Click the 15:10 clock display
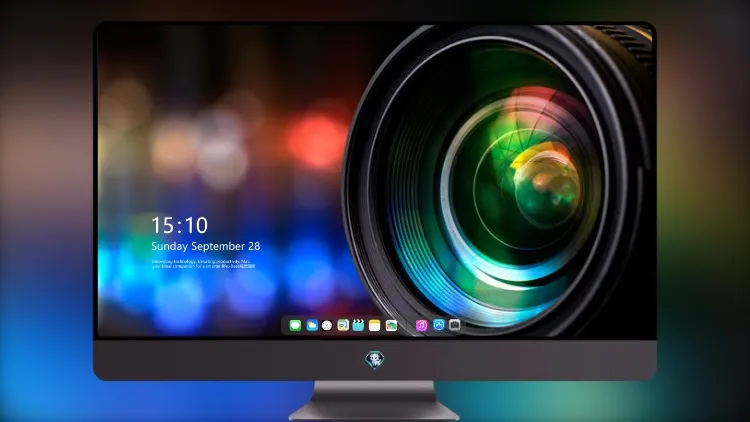 point(179,225)
